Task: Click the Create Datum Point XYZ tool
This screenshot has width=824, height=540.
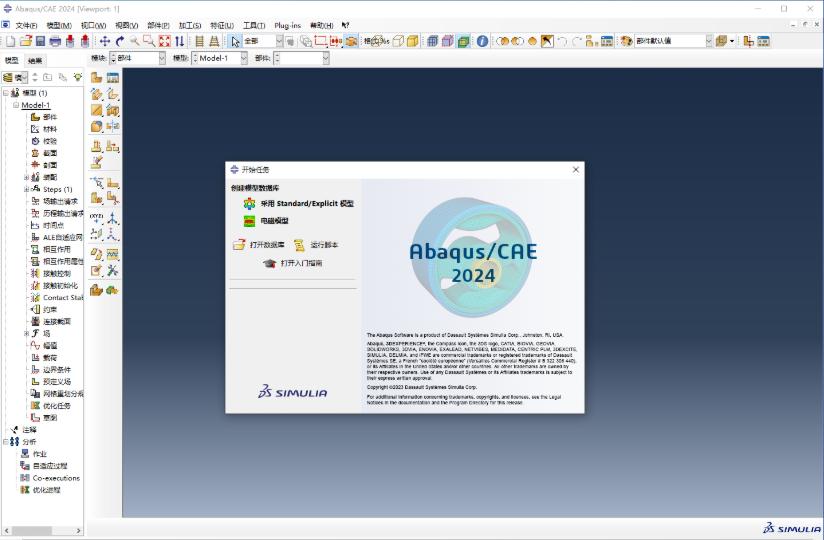Action: [x=97, y=218]
